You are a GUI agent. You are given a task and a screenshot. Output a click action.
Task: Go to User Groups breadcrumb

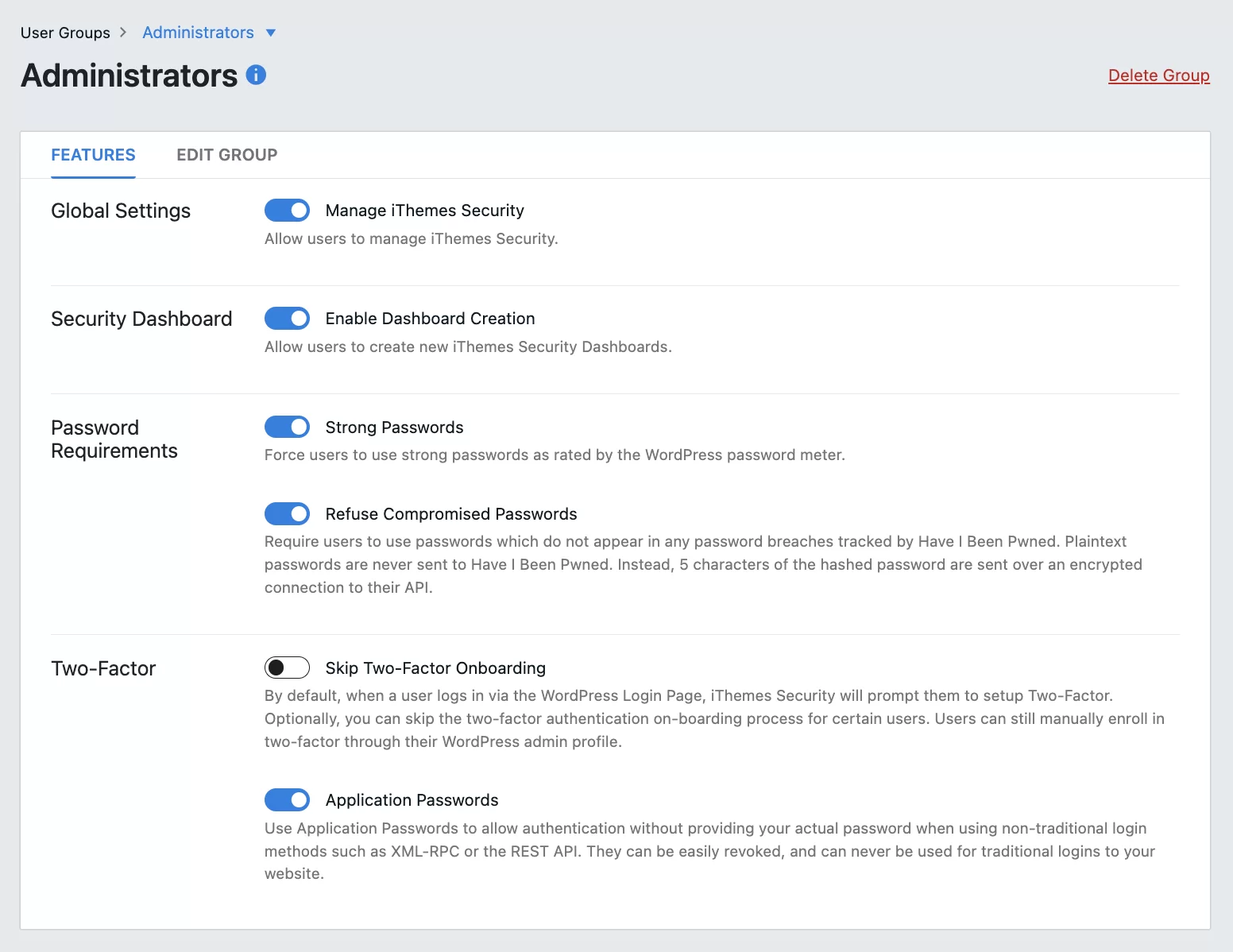[x=65, y=33]
